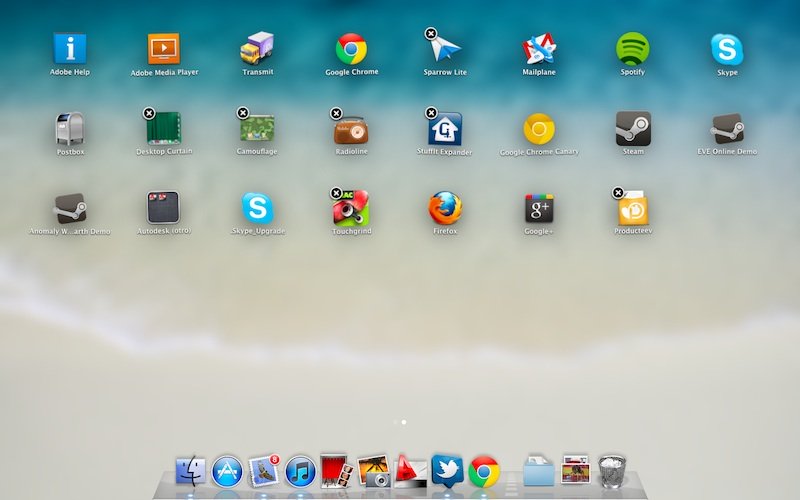Launch the Mailplane app
Image resolution: width=800 pixels, height=500 pixels.
pyautogui.click(x=539, y=49)
